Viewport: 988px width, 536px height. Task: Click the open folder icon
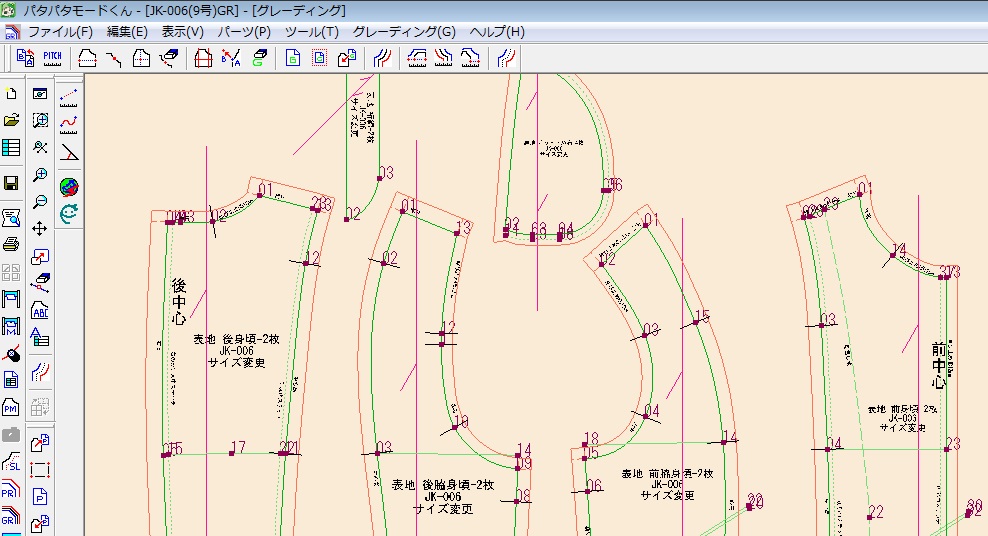11,121
